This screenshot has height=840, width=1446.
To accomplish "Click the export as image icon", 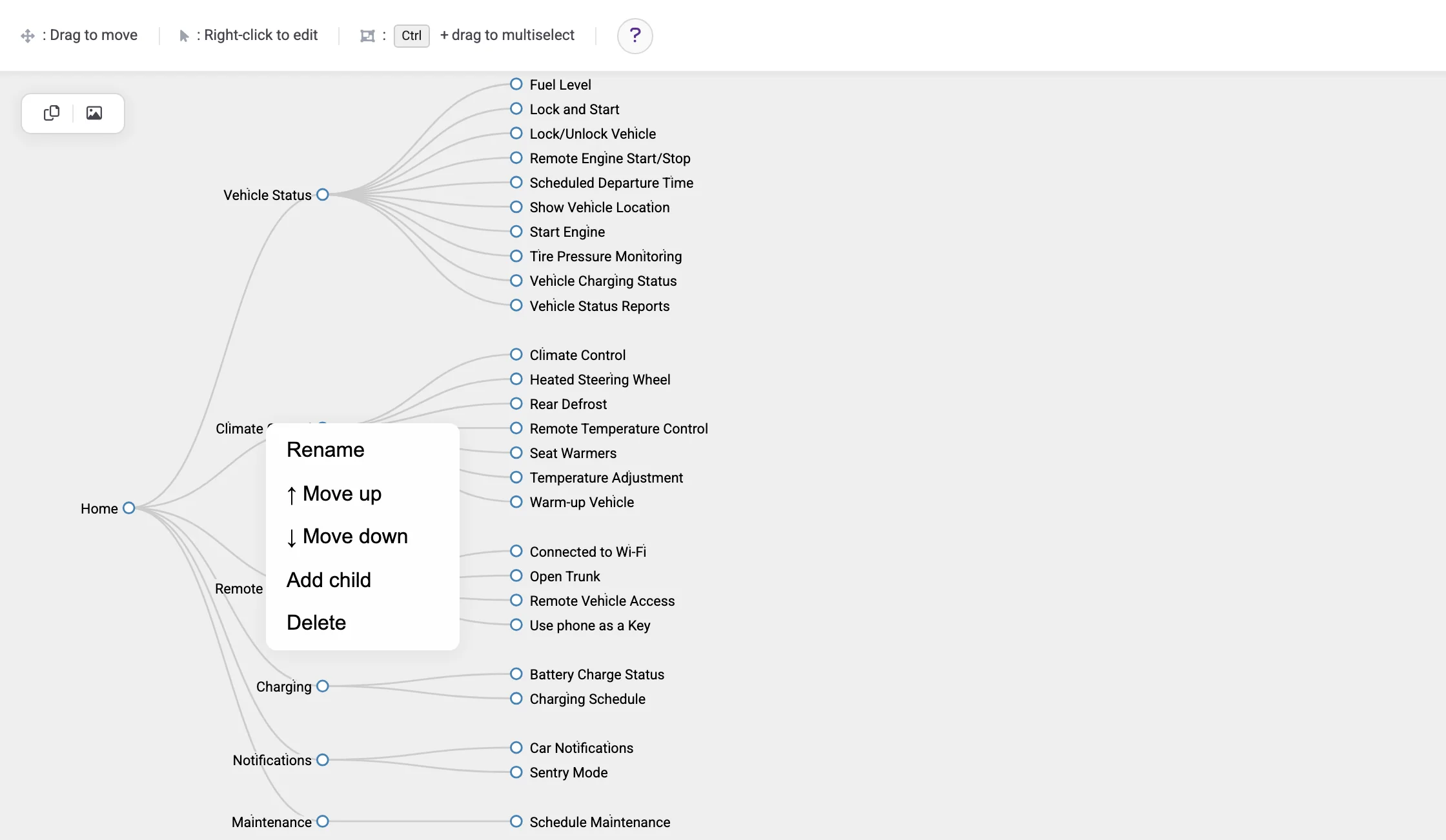I will (94, 113).
